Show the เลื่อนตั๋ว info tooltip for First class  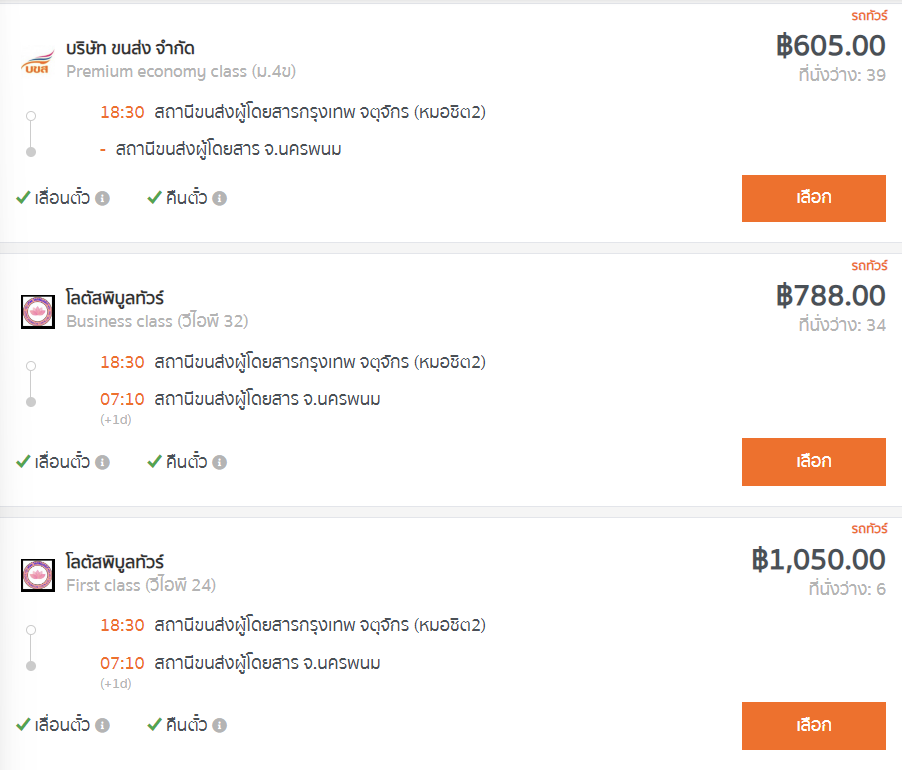102,725
